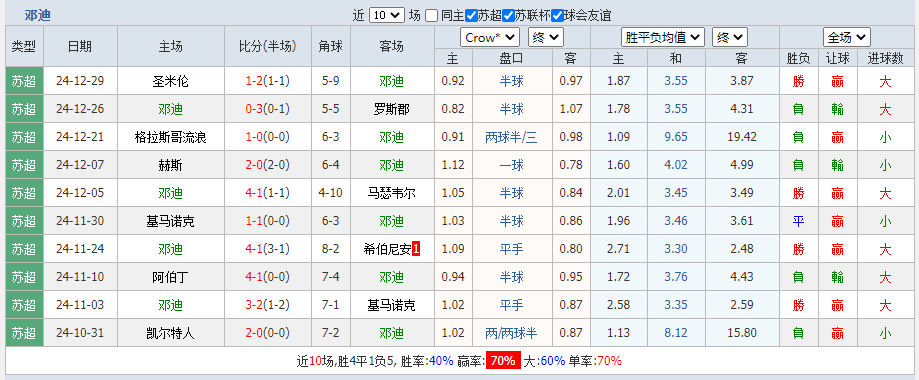919x380 pixels.
Task: Click the 类型 column header
Action: tap(25, 46)
